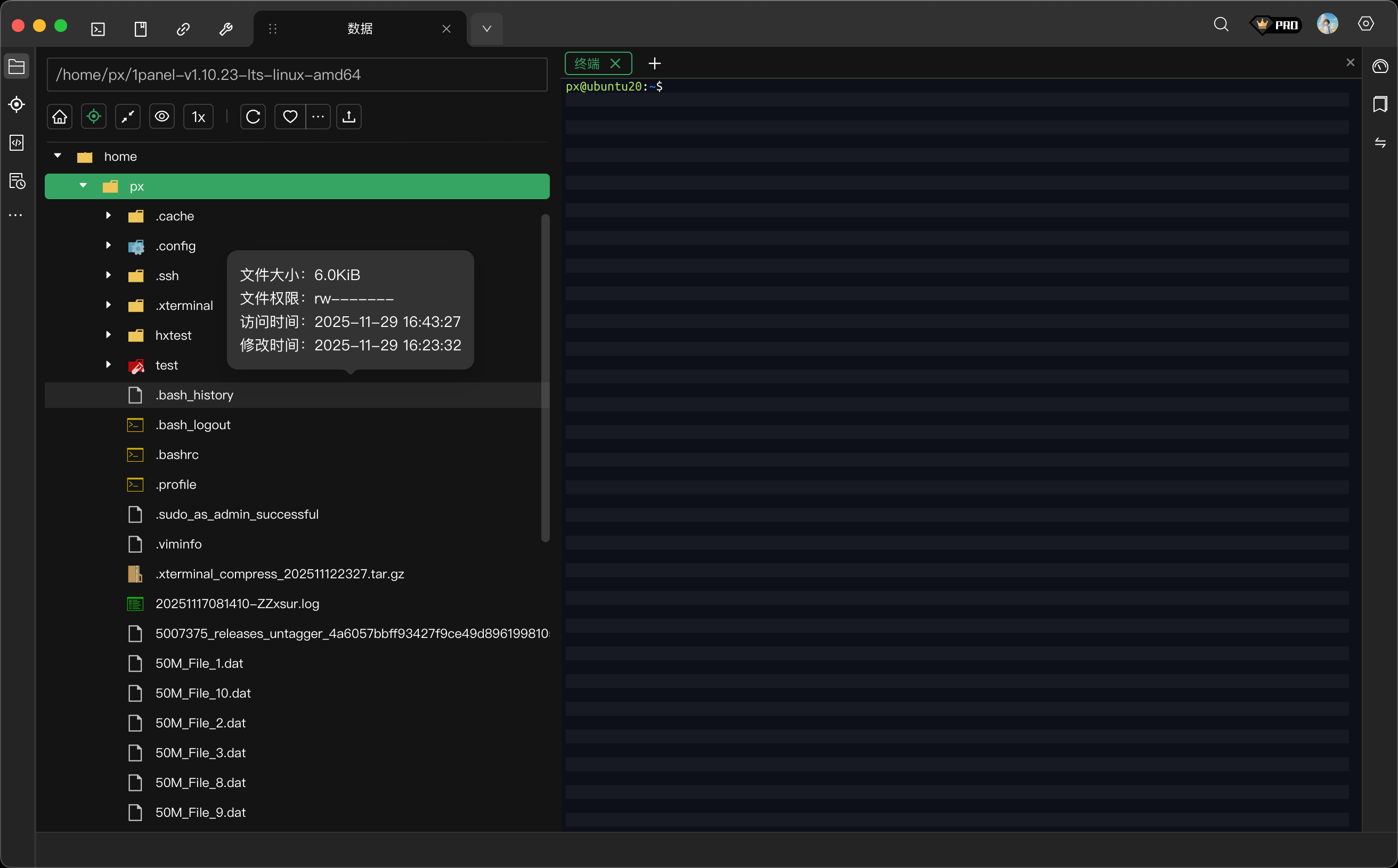Toggle hidden files eye icon
The width and height of the screenshot is (1398, 868).
pyautogui.click(x=162, y=117)
